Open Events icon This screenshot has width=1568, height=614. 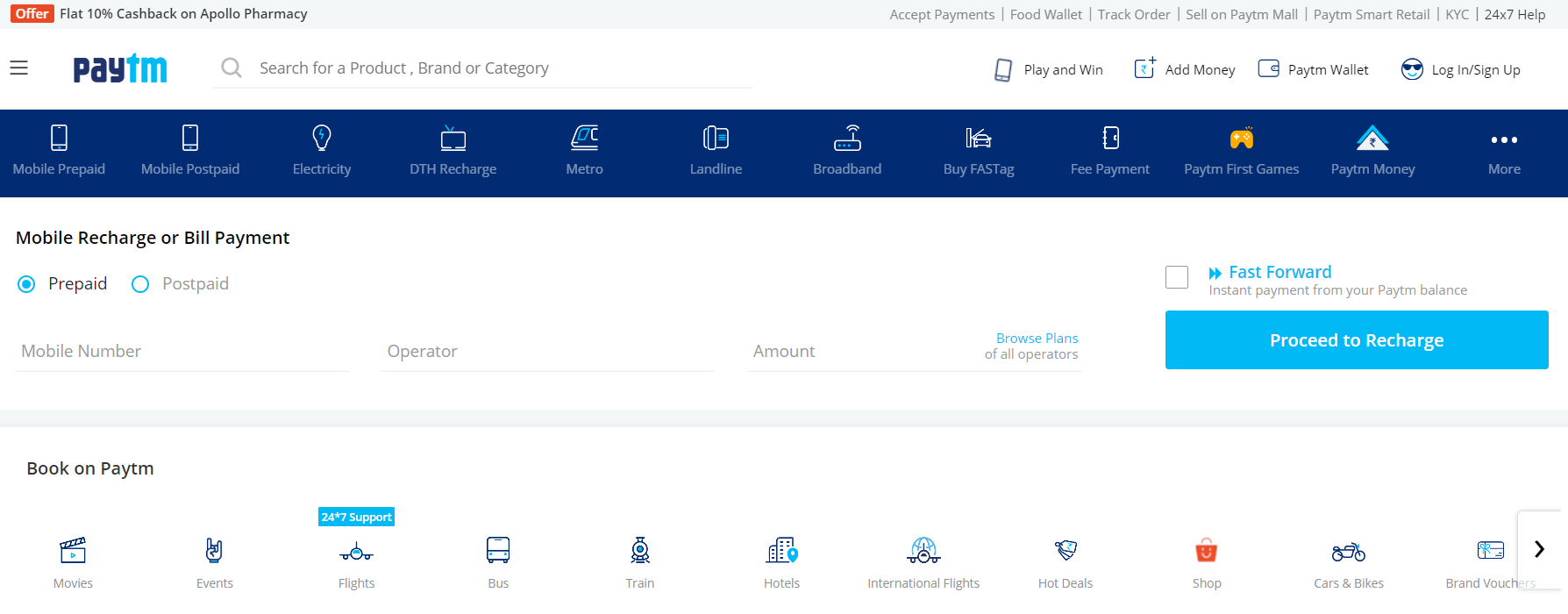click(215, 550)
